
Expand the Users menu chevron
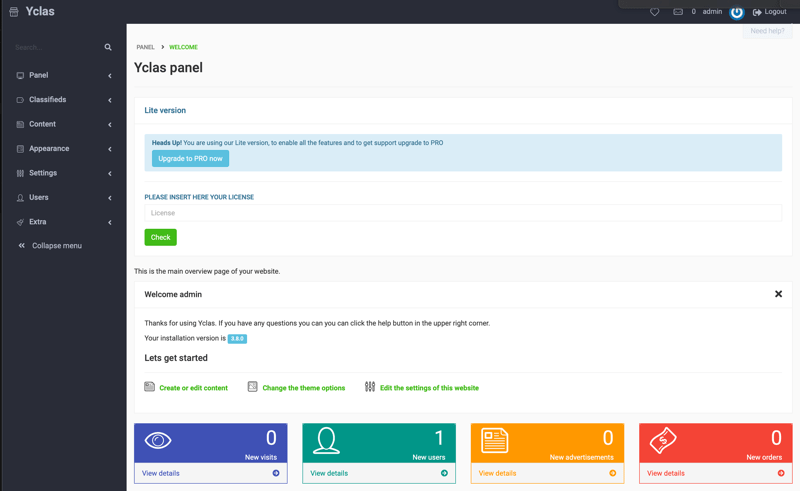(110, 198)
